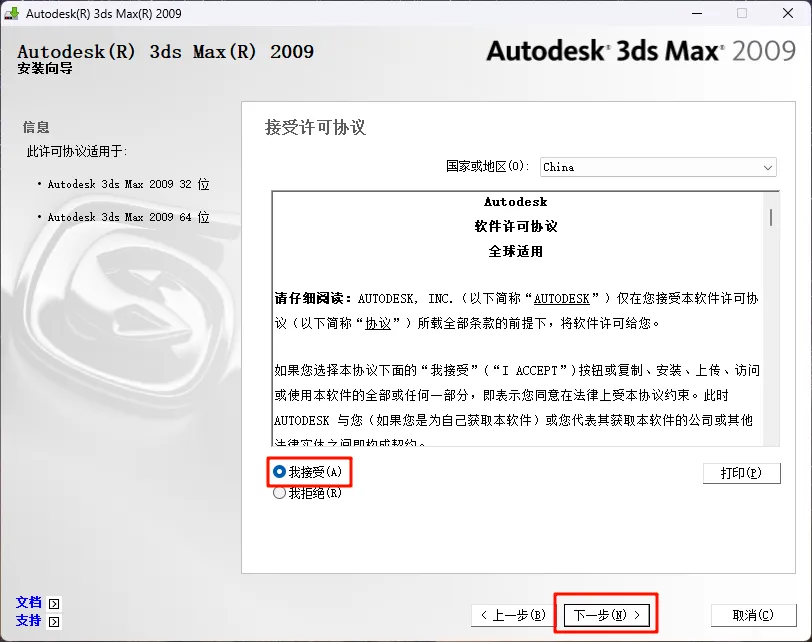This screenshot has height=642, width=812.
Task: Click the underlined 协议 term in the agreement
Action: click(x=378, y=324)
